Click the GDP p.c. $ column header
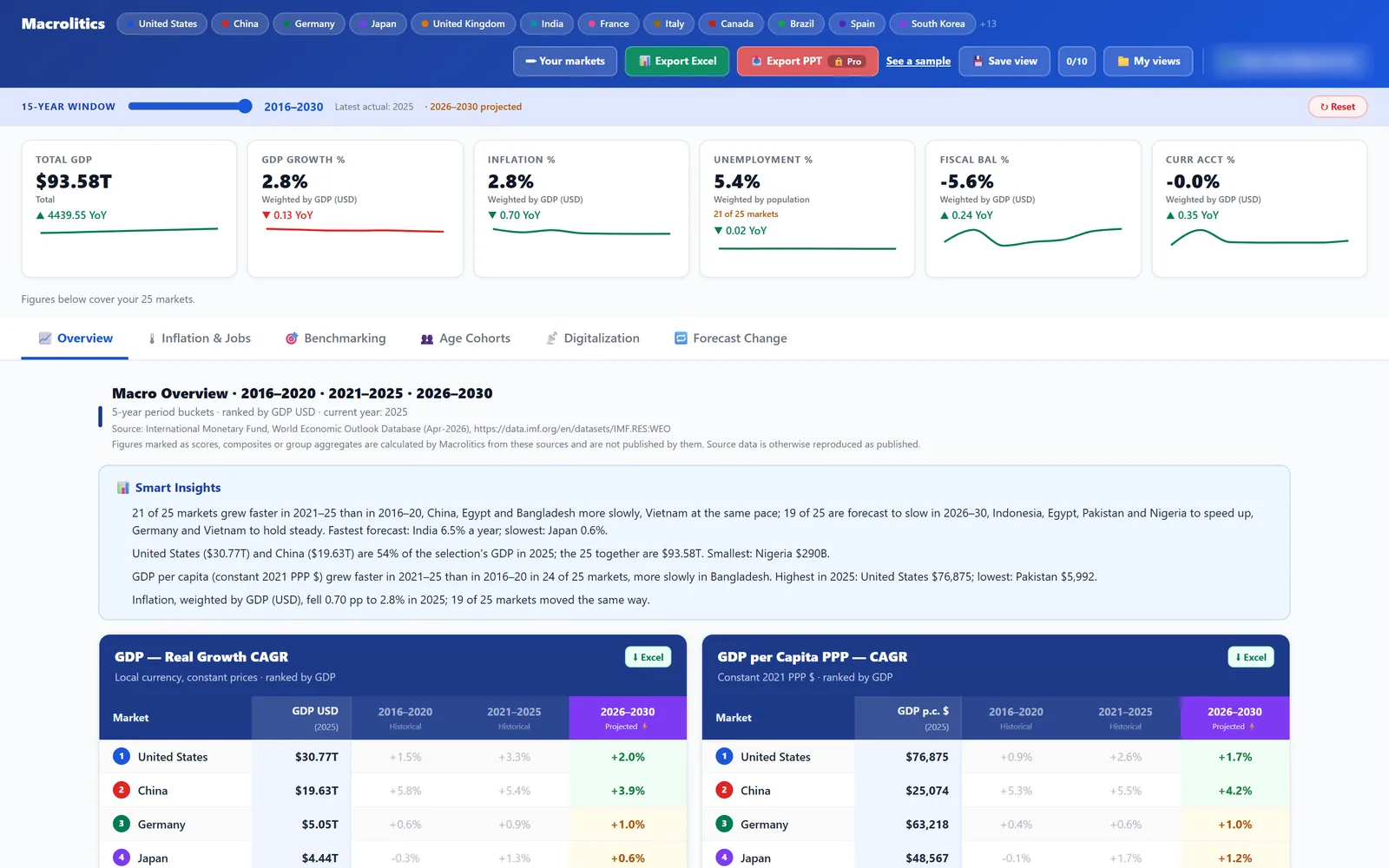The image size is (1389, 868). point(908,718)
